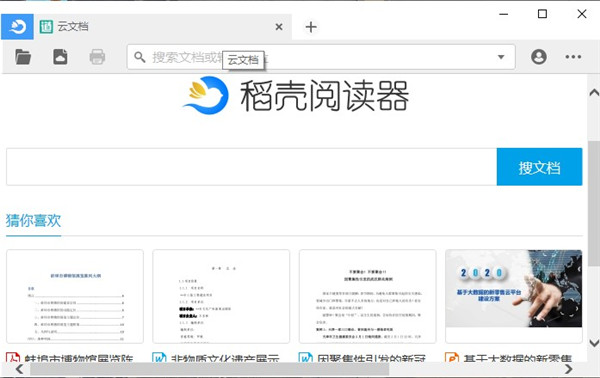Focus the toolbar search box 搜索文档

tap(321, 57)
